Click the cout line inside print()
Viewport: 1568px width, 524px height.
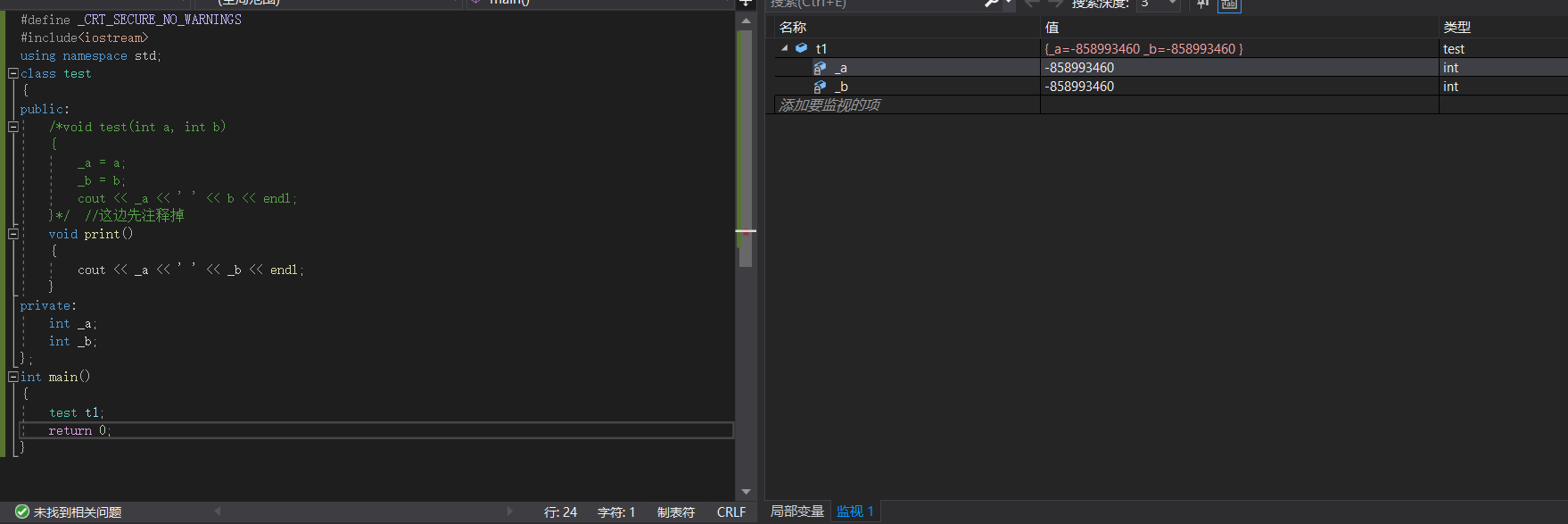point(191,270)
